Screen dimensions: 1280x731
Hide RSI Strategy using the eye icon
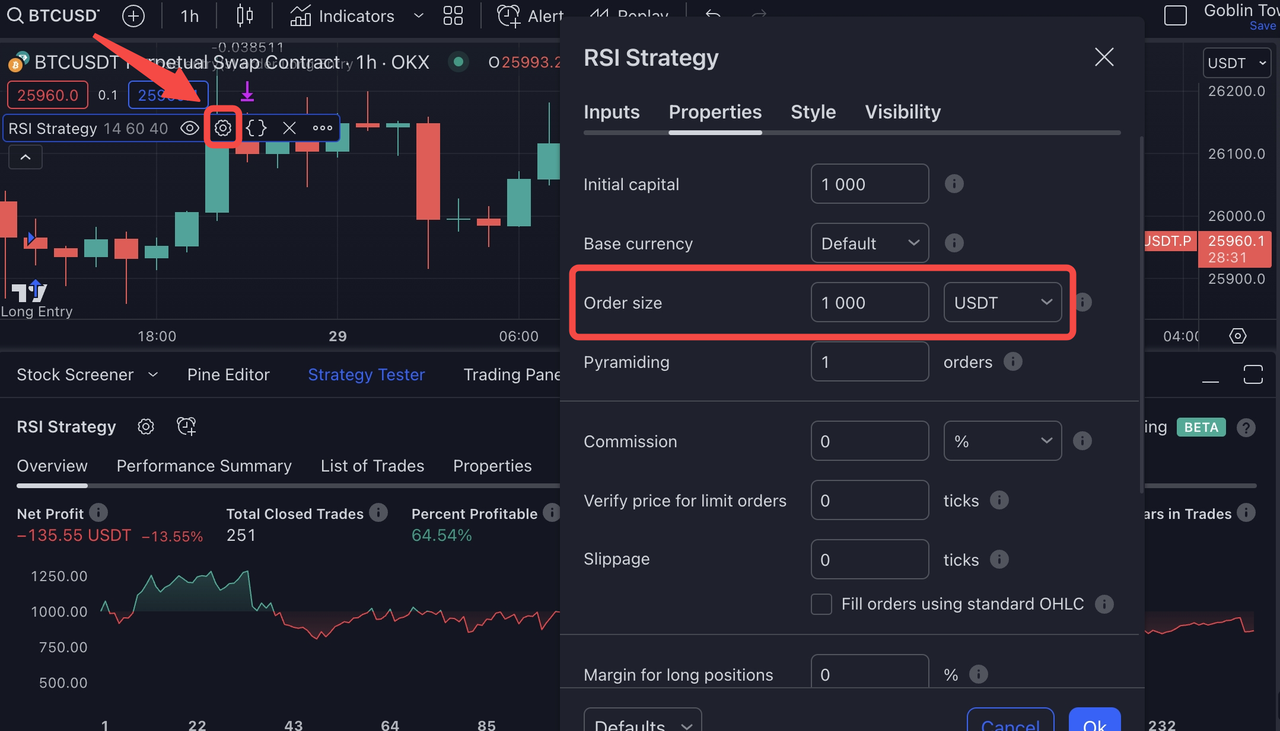tap(189, 128)
